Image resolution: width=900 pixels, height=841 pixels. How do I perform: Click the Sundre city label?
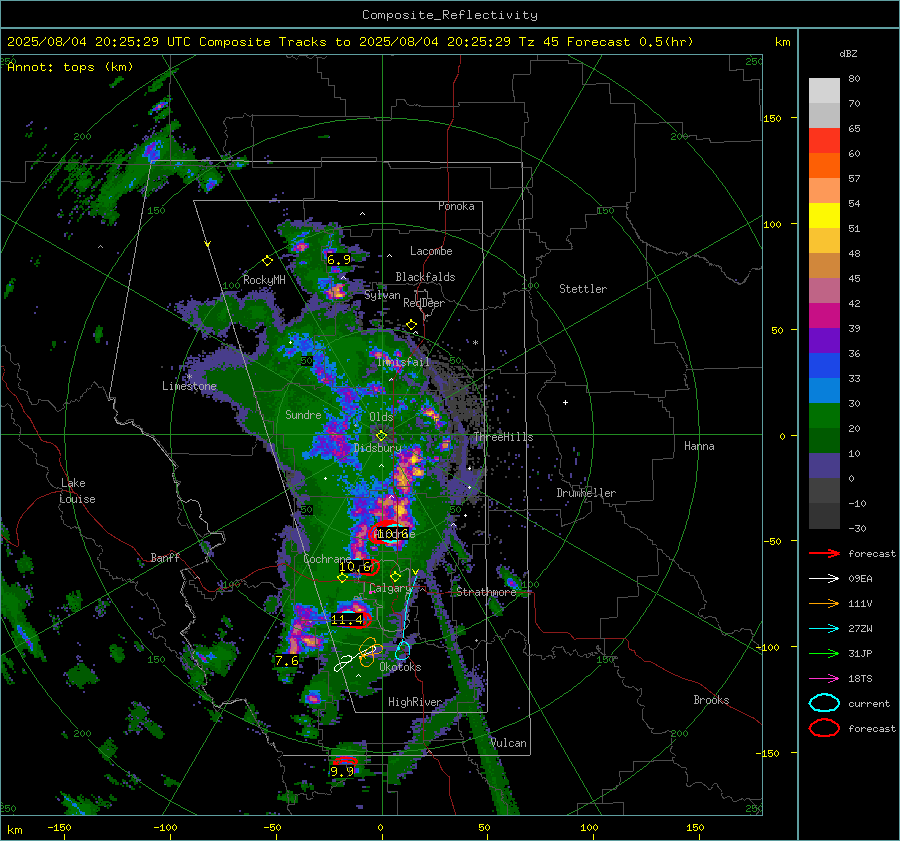(303, 414)
